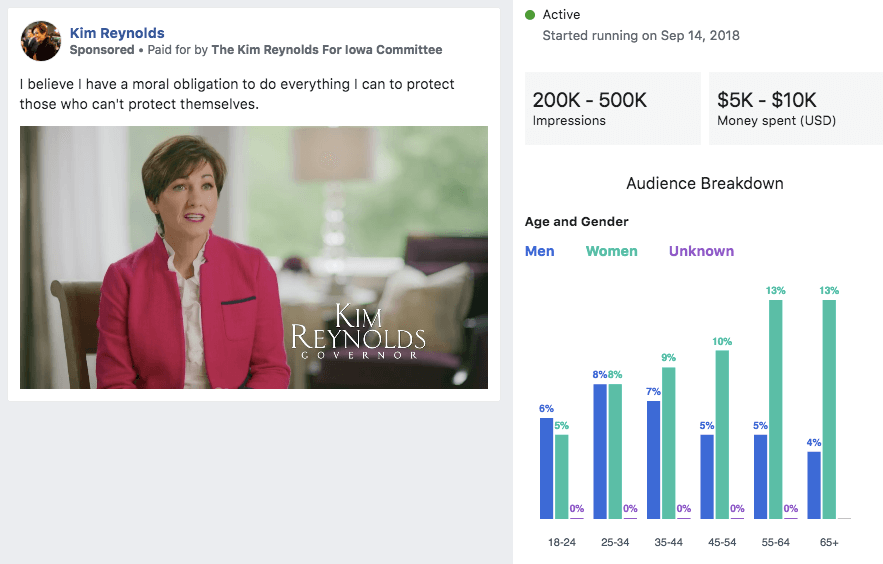
Task: Select the $5K - $10K Money spent box
Action: pos(795,109)
